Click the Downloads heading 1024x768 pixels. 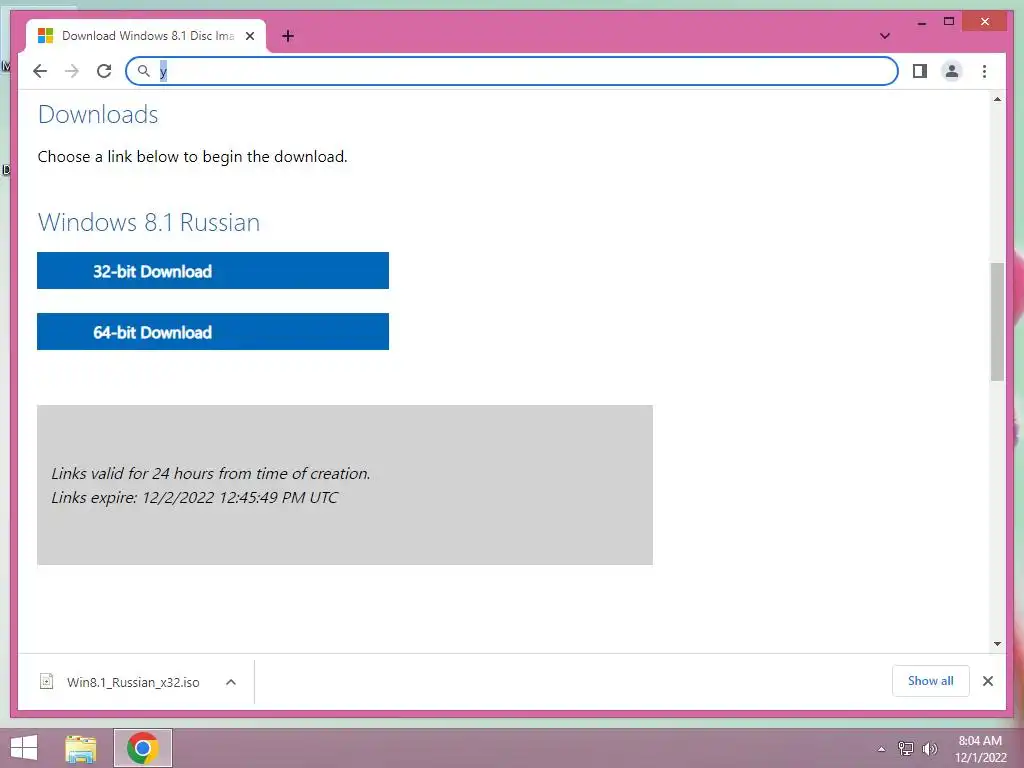(x=98, y=114)
